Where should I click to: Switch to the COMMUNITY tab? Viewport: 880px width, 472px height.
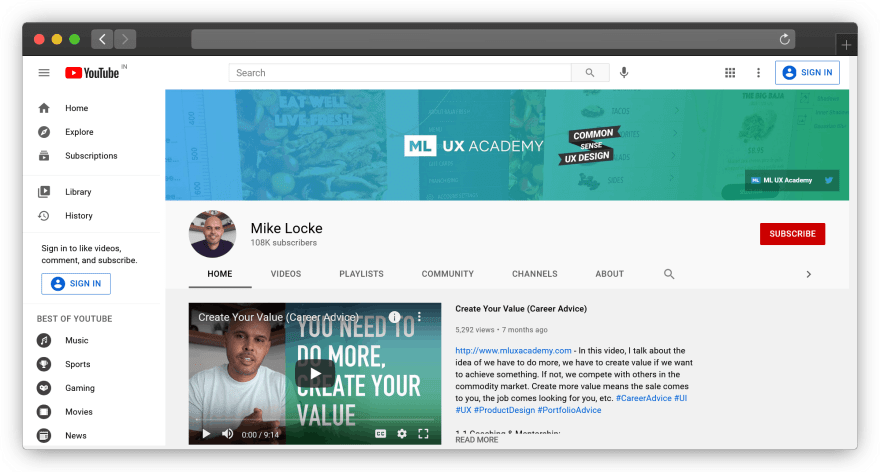448,274
